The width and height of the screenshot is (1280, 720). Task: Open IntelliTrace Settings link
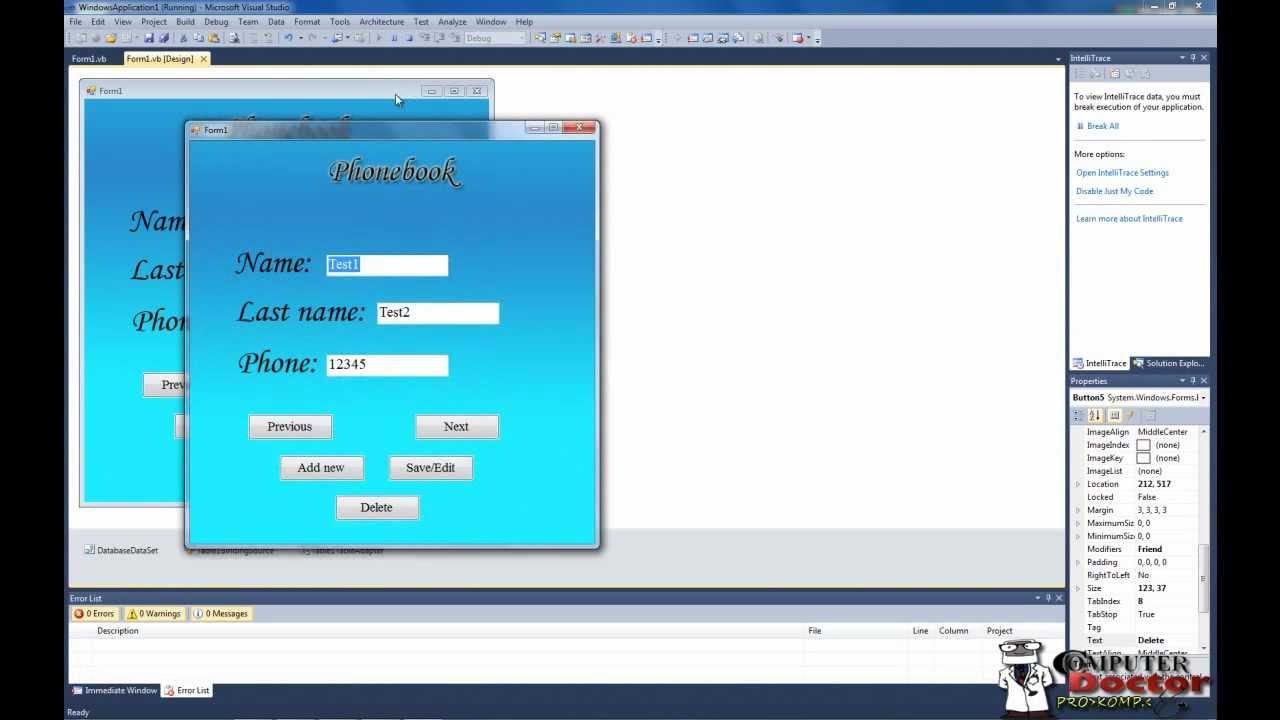point(1122,173)
